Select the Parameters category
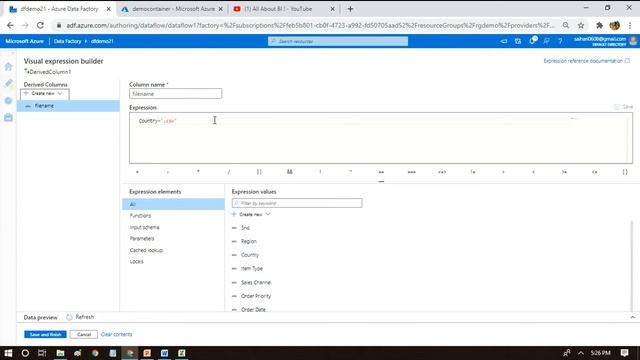 pos(142,238)
